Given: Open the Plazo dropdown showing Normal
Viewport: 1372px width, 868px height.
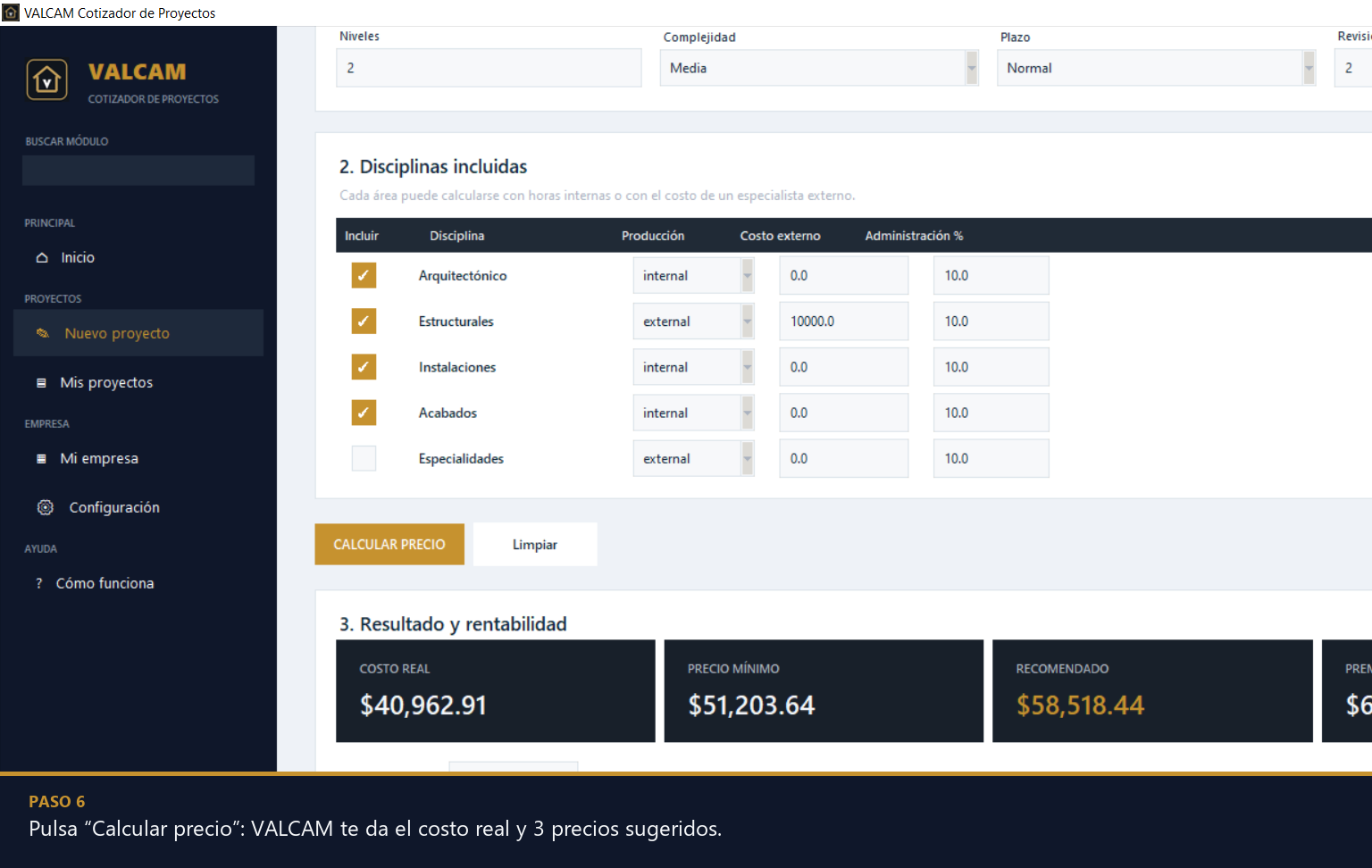Looking at the screenshot, I should tap(1157, 68).
